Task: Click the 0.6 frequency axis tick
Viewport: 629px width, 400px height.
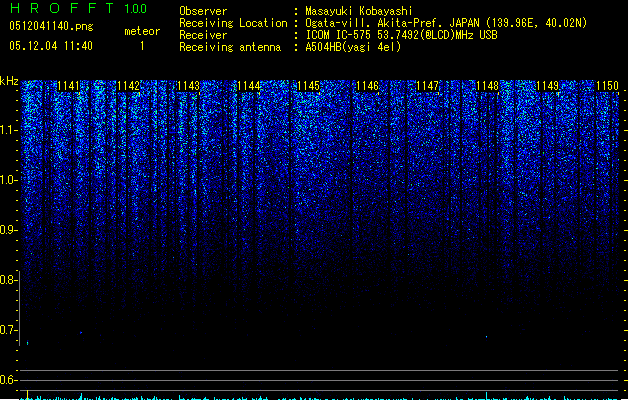Action: tap(9, 380)
